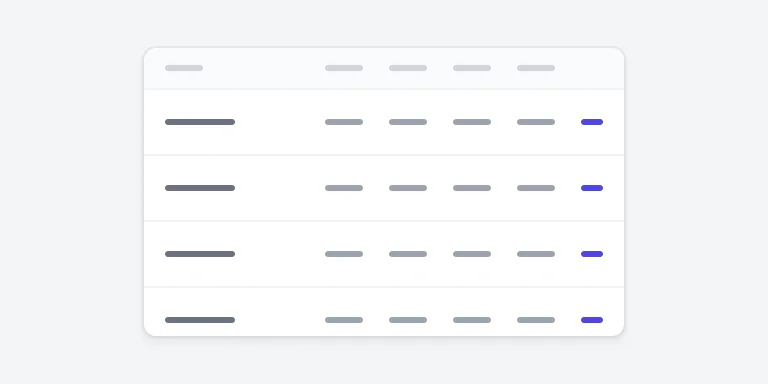Viewport: 768px width, 384px height.
Task: Click the fourth column header placeholder
Action: point(472,68)
